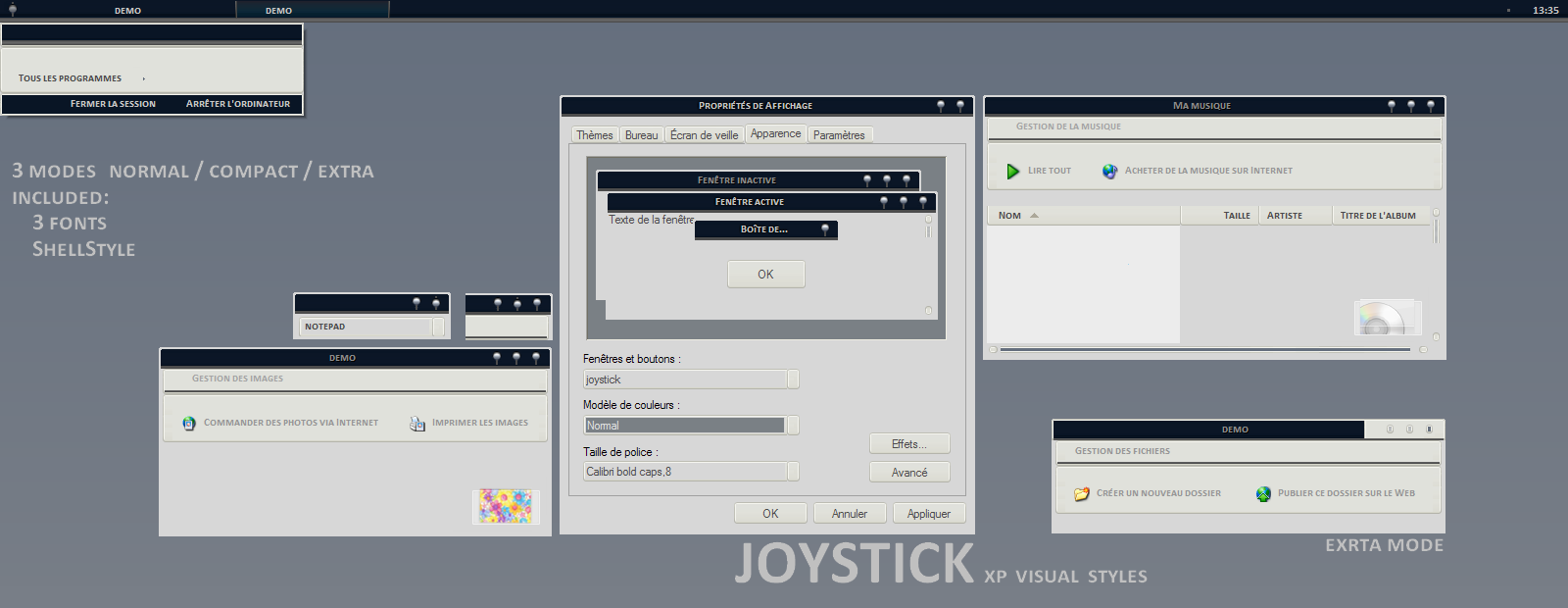Click the OK button in preview message box
Viewport: 1568px width, 608px height.
[765, 275]
